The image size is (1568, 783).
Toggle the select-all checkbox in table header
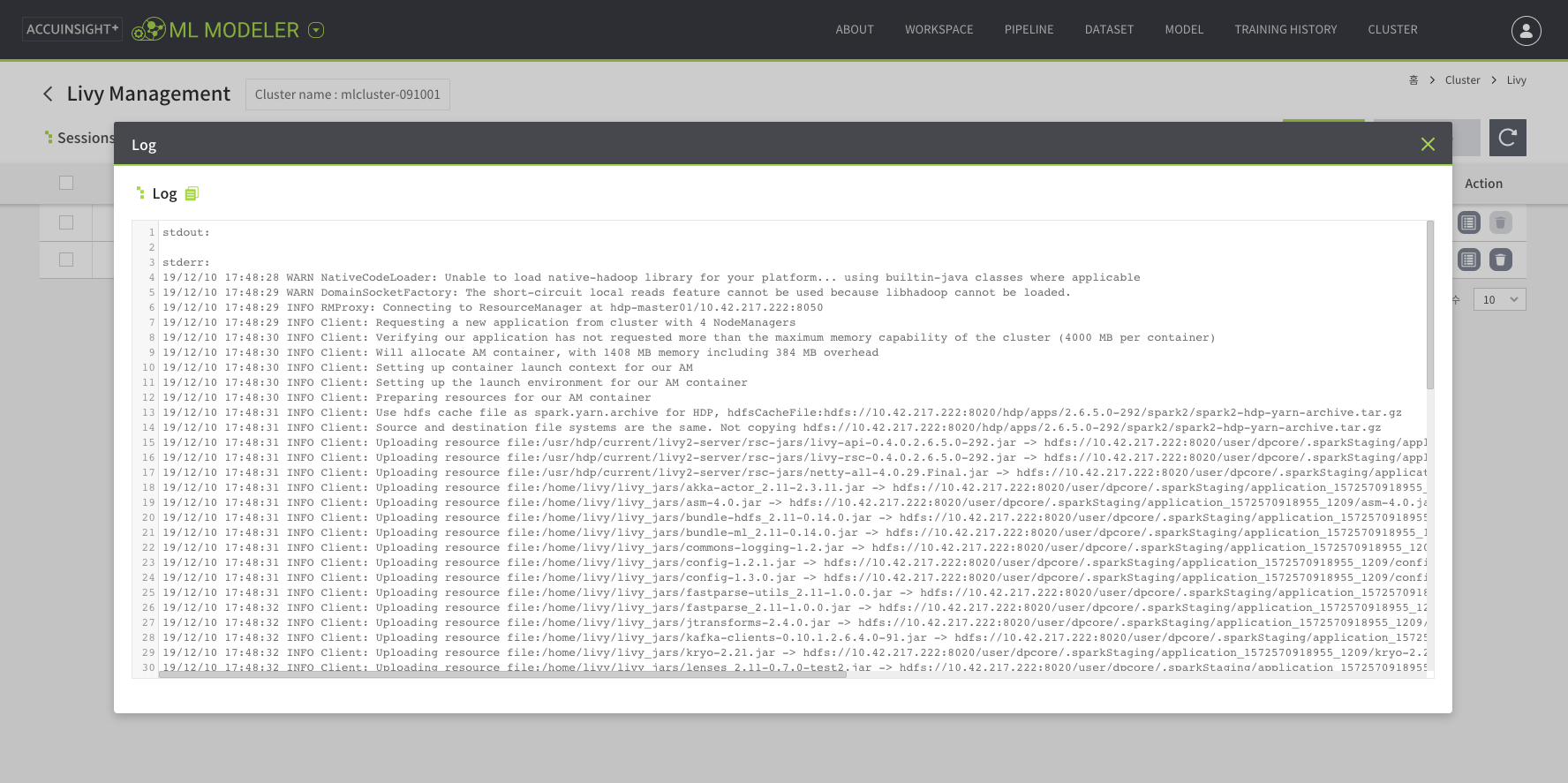coord(66,183)
